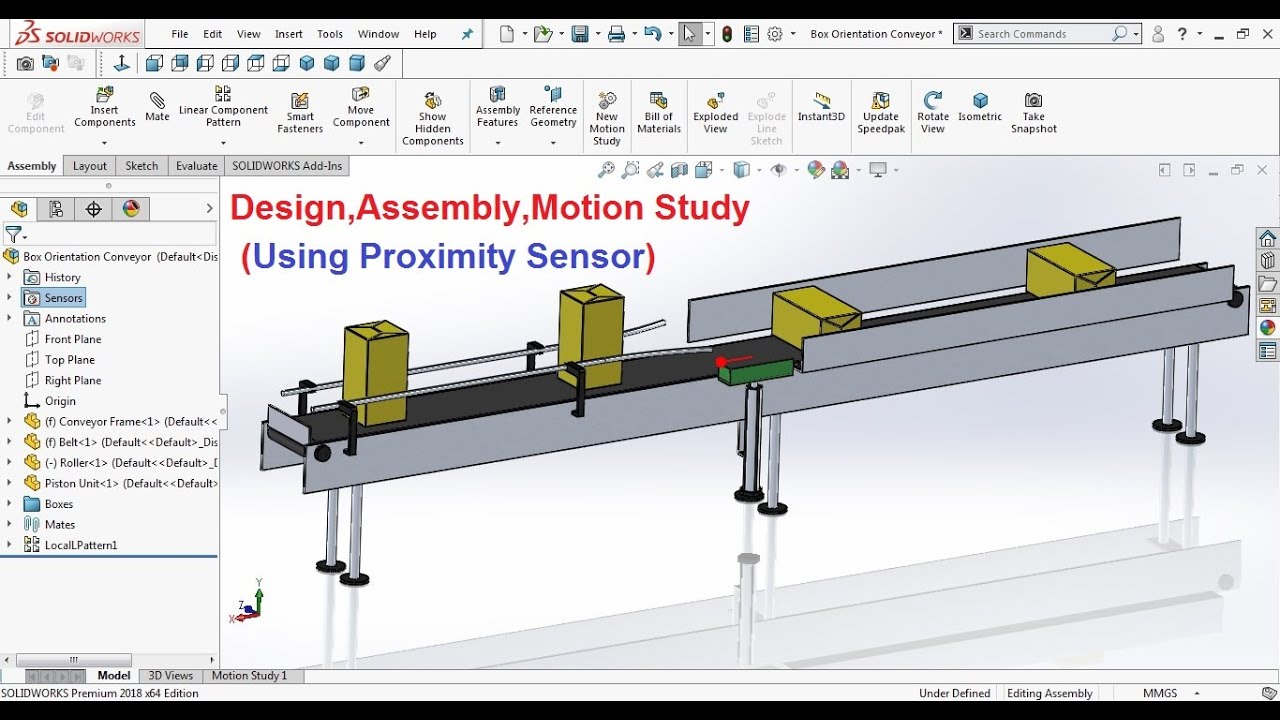1280x720 pixels.
Task: Click the Section View icon
Action: (680, 170)
